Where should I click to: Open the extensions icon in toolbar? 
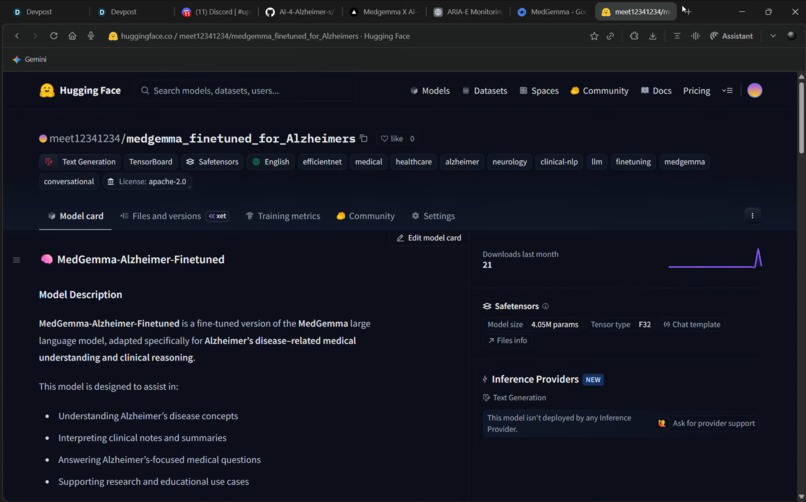(x=634, y=36)
